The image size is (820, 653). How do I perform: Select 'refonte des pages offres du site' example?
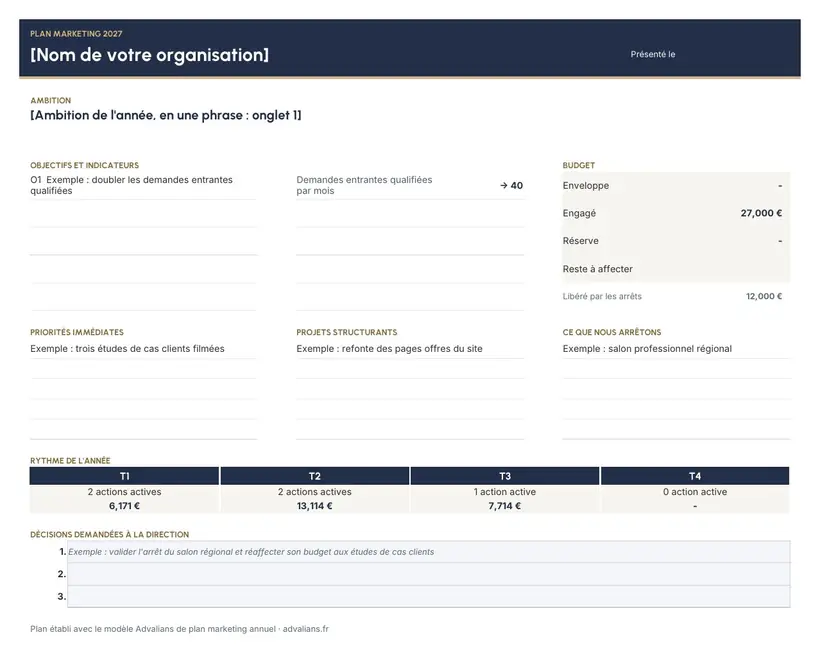click(390, 349)
